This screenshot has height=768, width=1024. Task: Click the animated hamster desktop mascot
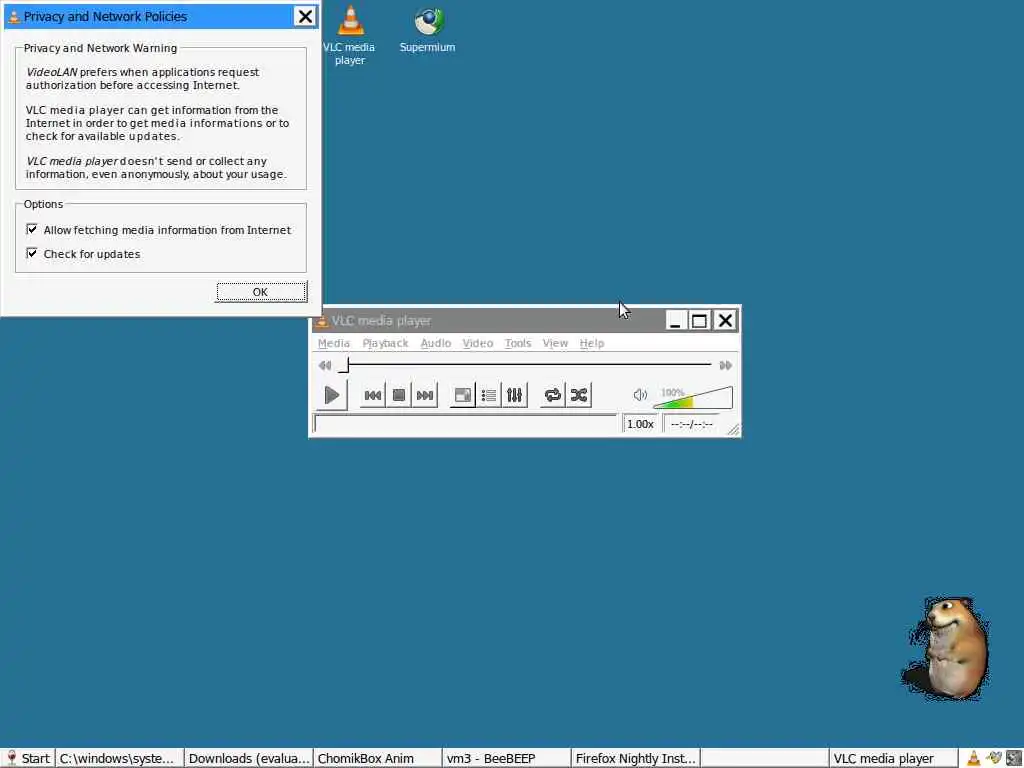click(946, 648)
